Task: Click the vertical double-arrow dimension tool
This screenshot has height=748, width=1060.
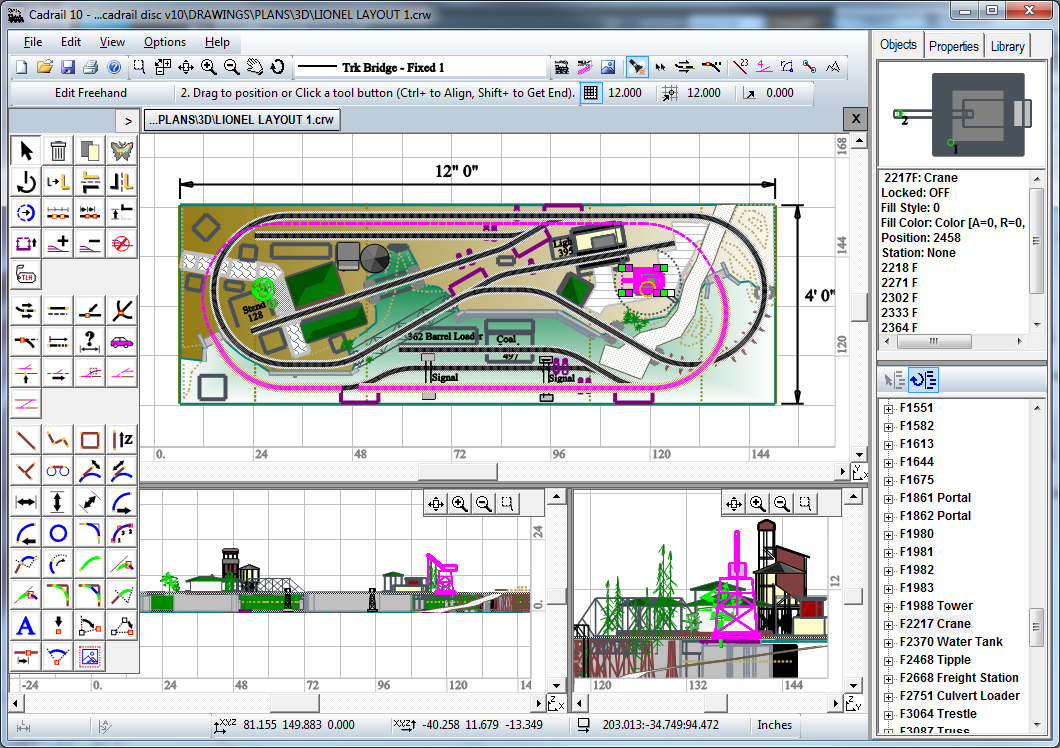Action: pos(58,502)
